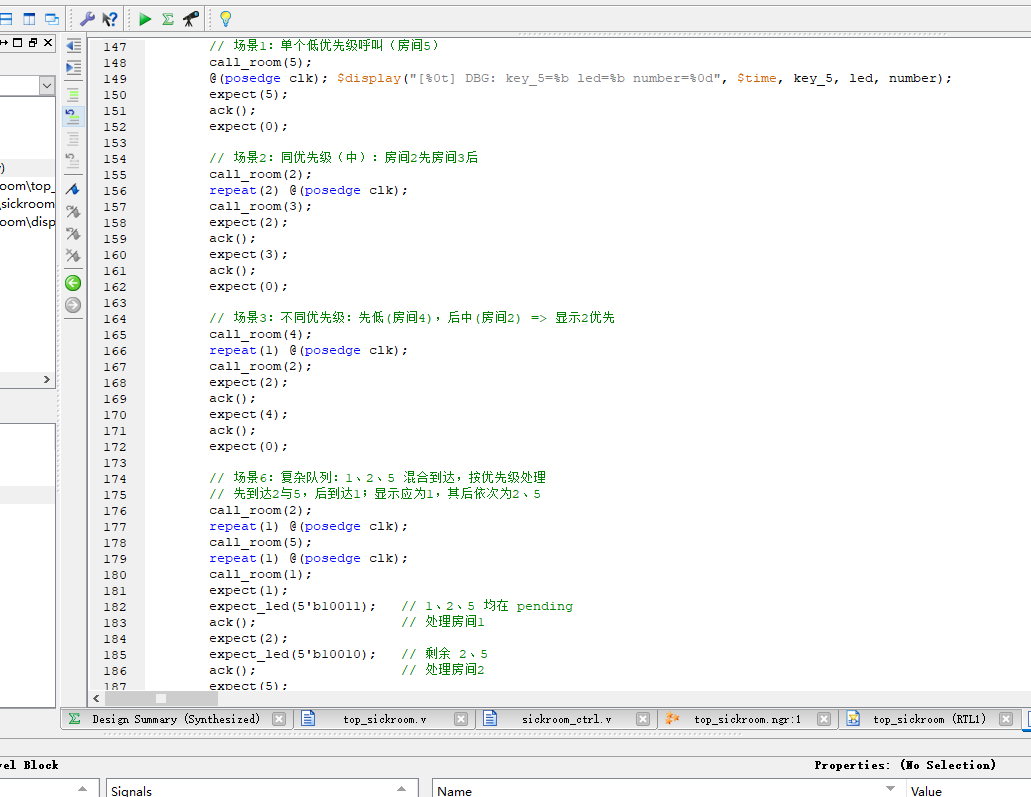The image size is (1031, 797).
Task: Navigate forward with gray arrow
Action: tap(73, 305)
